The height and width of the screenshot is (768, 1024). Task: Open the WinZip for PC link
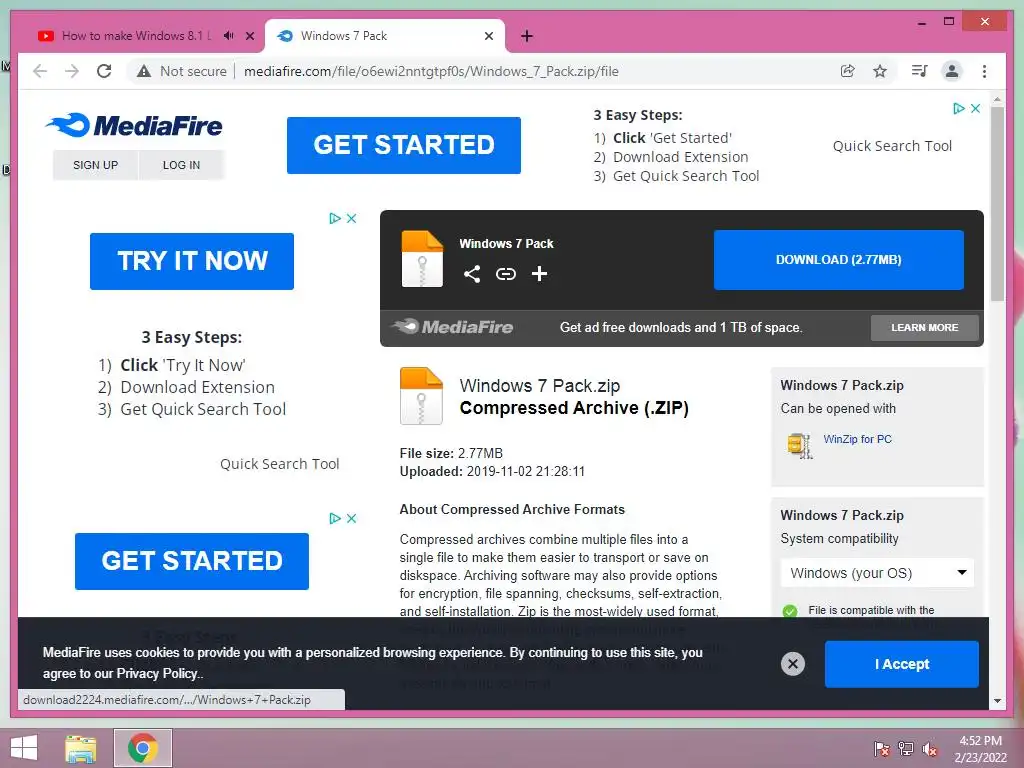[x=857, y=439]
